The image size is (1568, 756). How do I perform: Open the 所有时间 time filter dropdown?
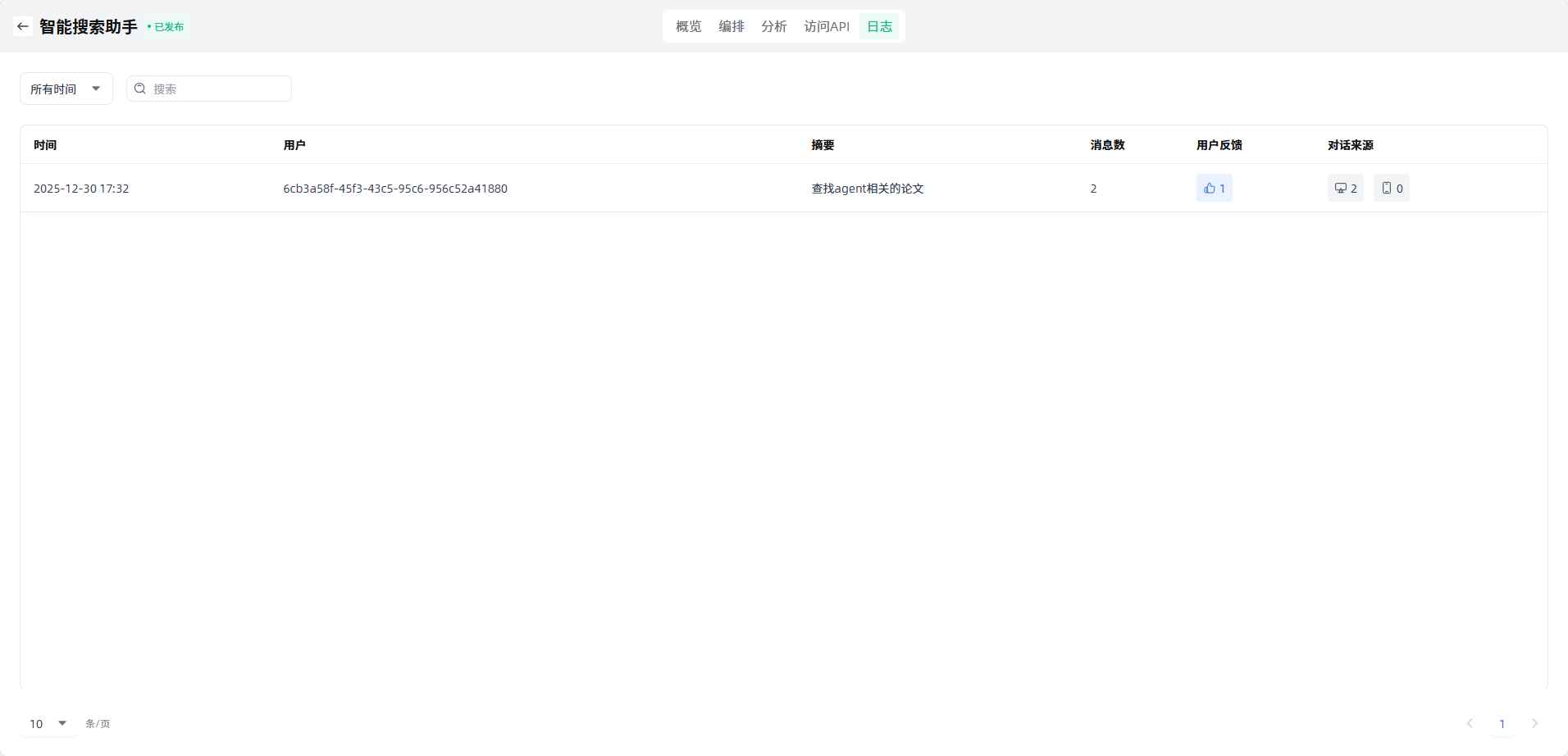pyautogui.click(x=66, y=89)
